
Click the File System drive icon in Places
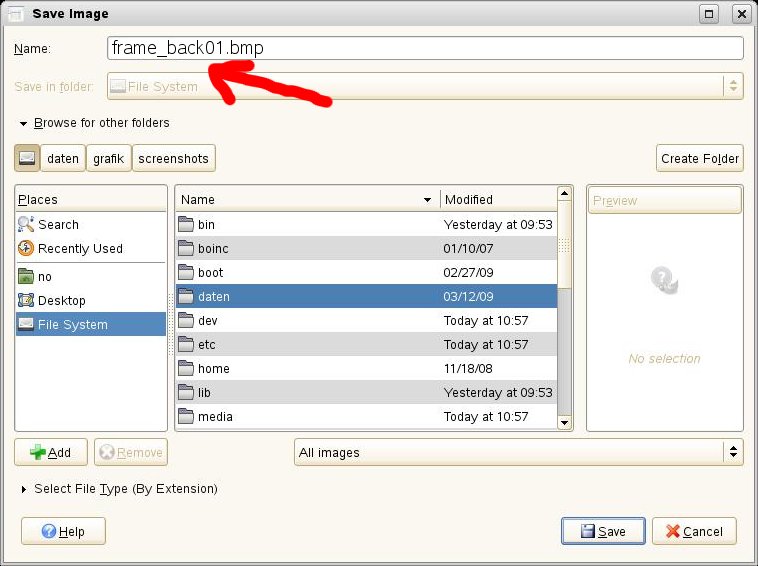[26, 325]
